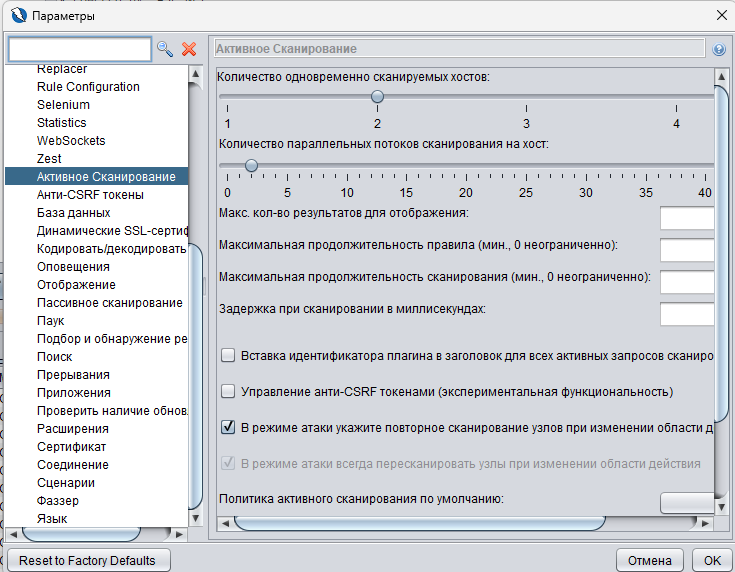Toggle attack mode rescan prompt checkbox
The image size is (735, 572).
point(228,427)
